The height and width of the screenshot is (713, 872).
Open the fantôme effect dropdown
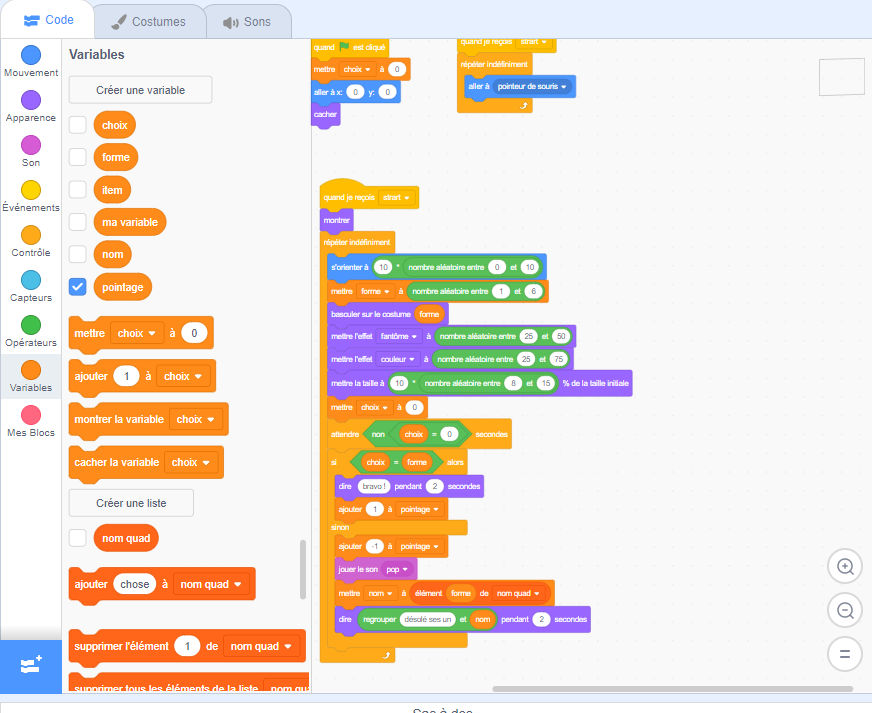click(x=399, y=336)
